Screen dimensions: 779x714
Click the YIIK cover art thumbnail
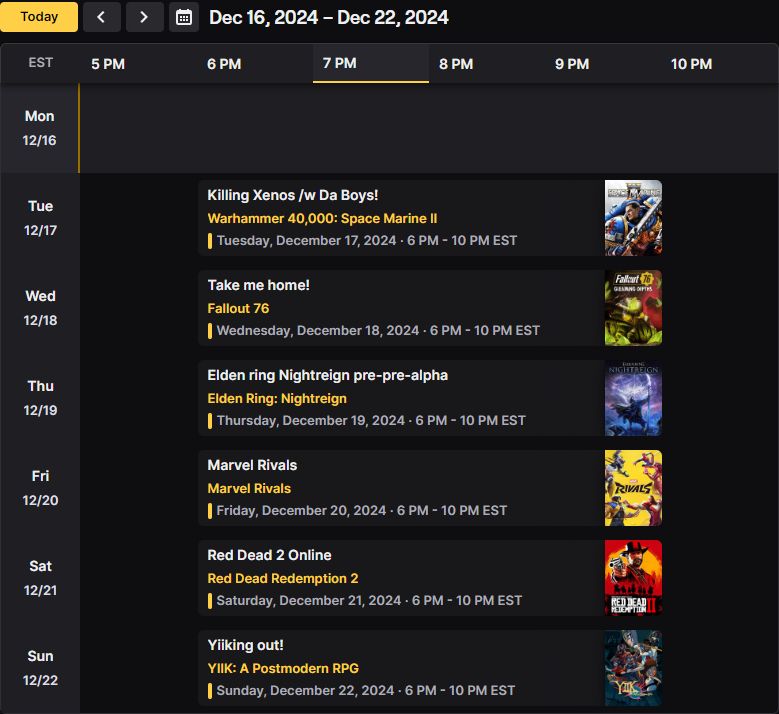click(x=633, y=668)
